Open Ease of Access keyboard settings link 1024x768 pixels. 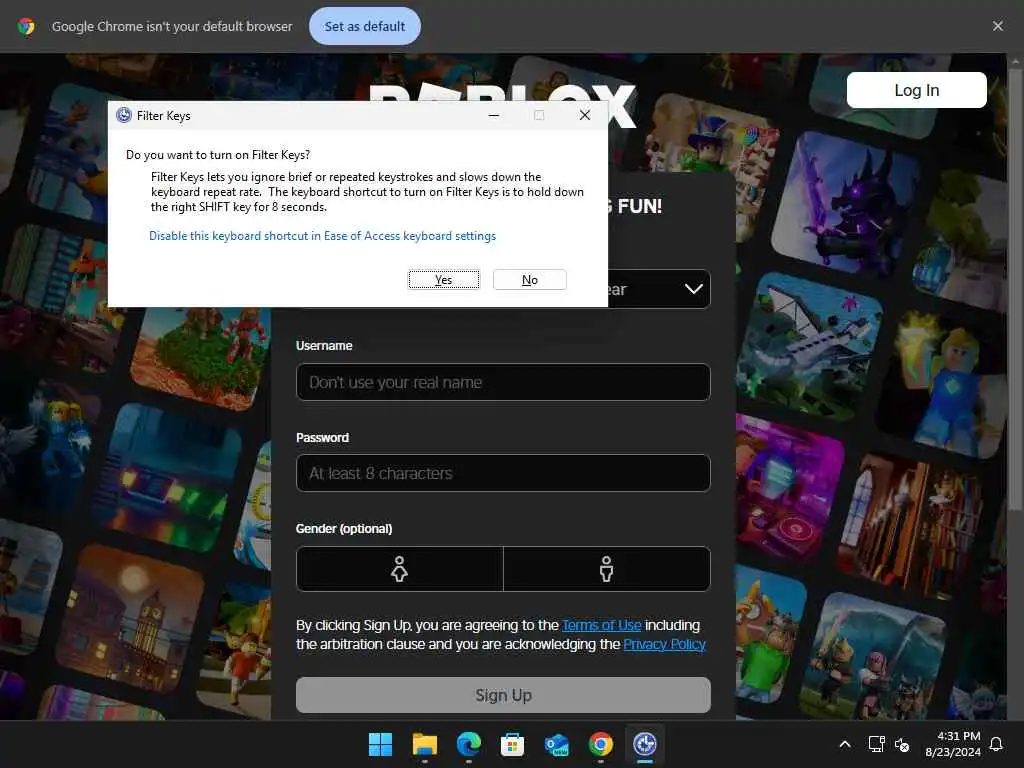(322, 236)
